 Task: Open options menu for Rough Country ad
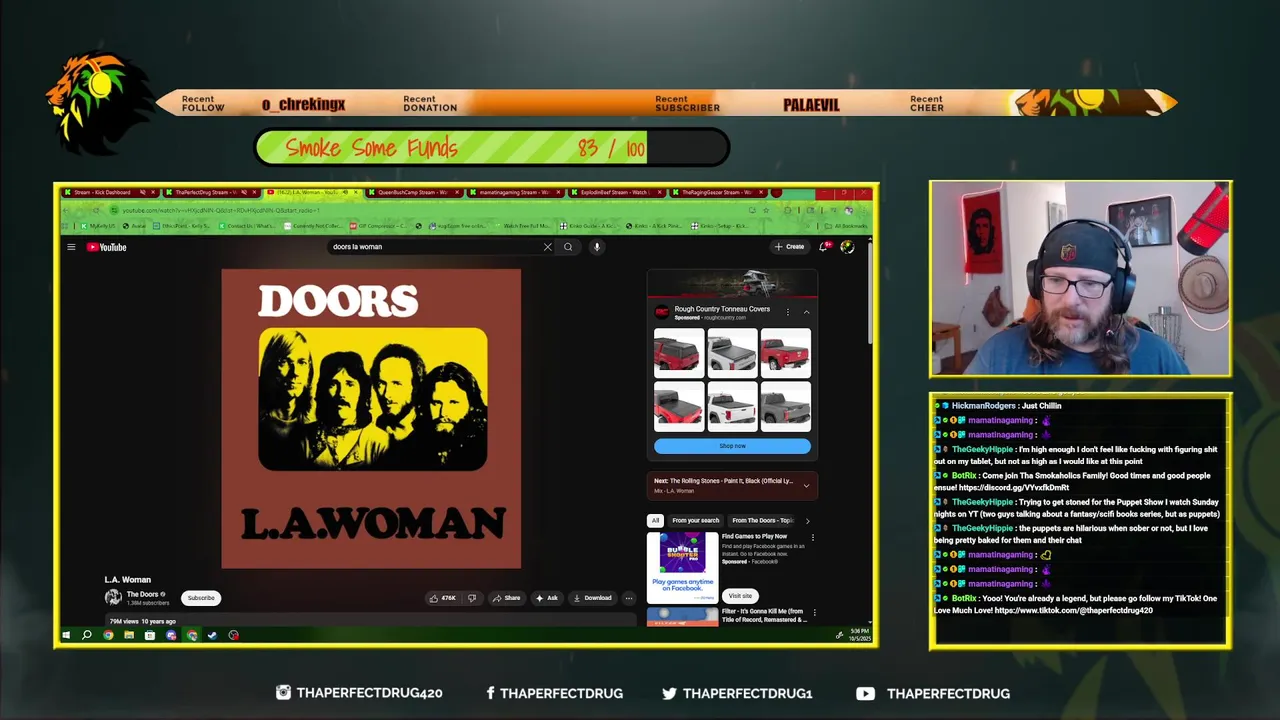(787, 312)
